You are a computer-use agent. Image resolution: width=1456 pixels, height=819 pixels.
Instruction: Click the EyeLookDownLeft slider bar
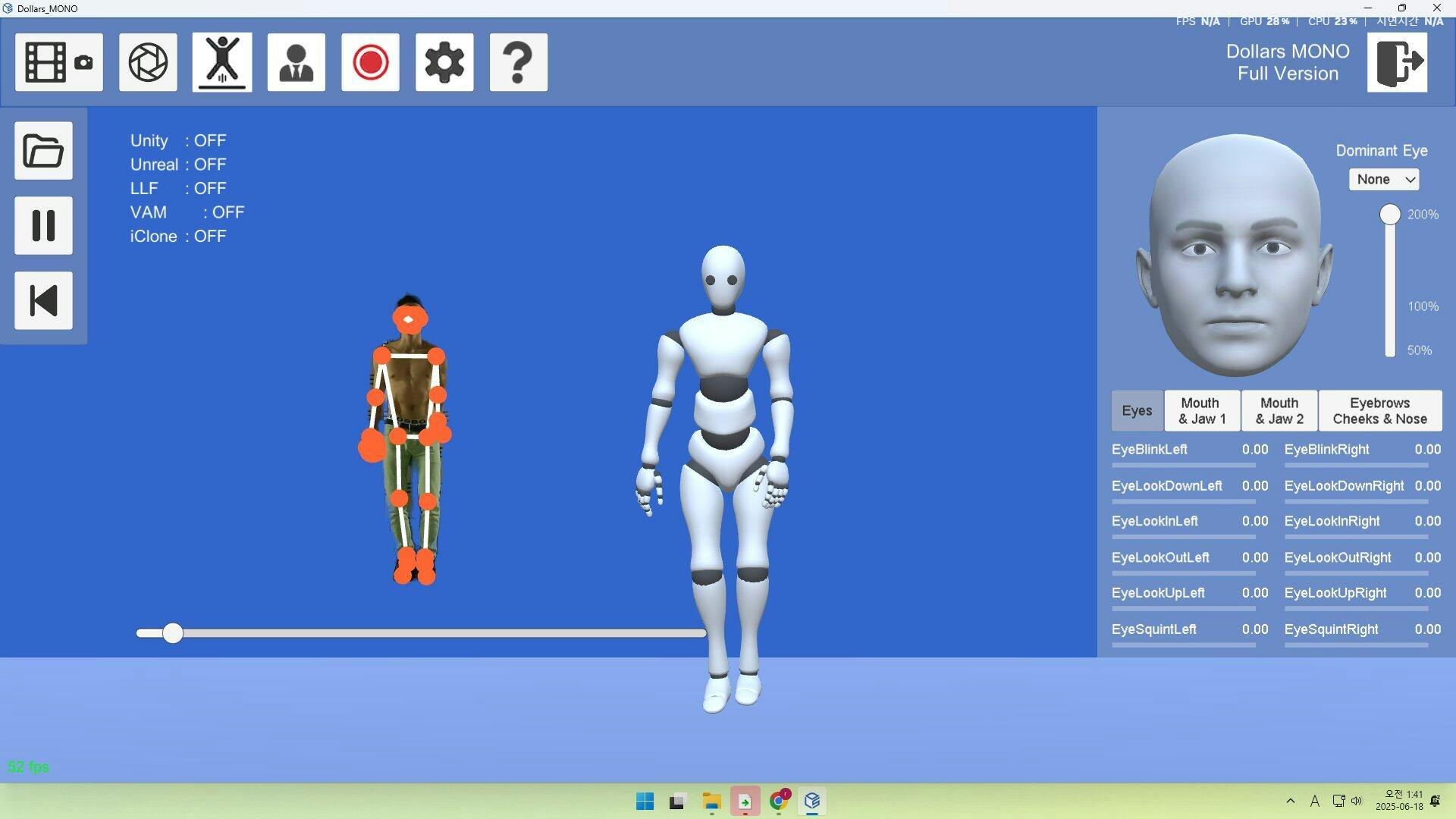click(x=1184, y=501)
